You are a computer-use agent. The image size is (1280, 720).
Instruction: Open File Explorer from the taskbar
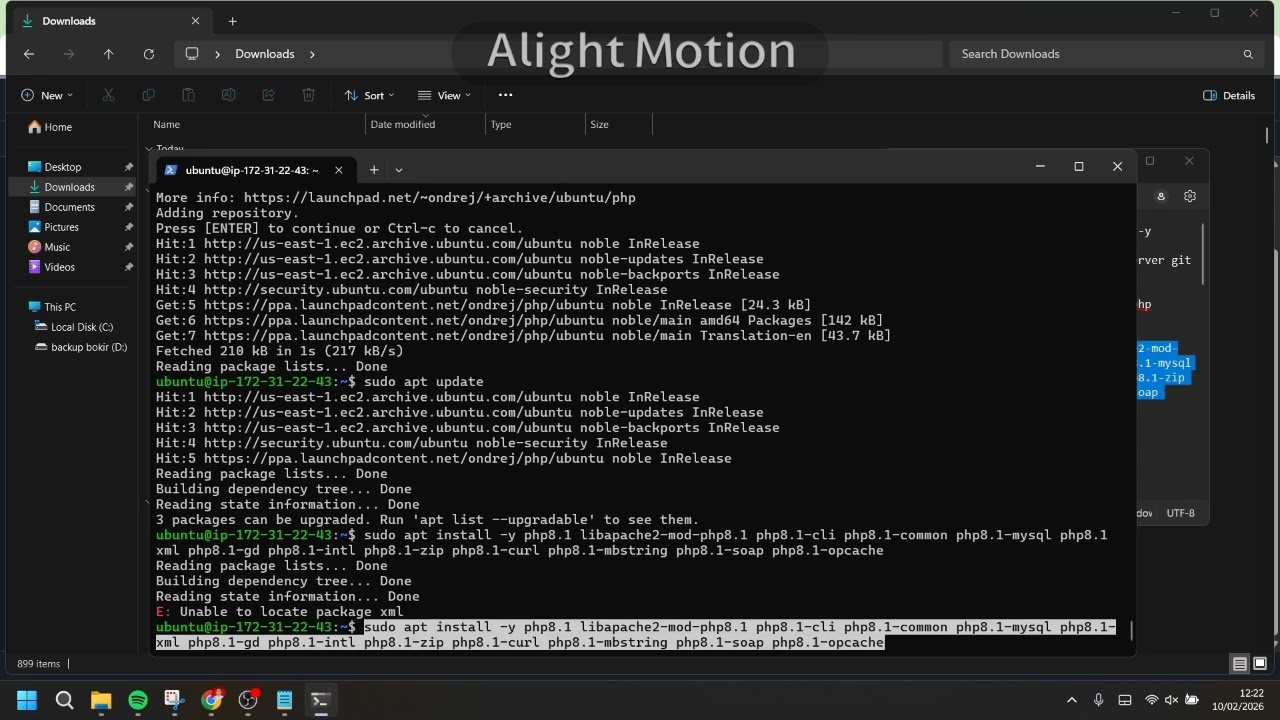[101, 700]
